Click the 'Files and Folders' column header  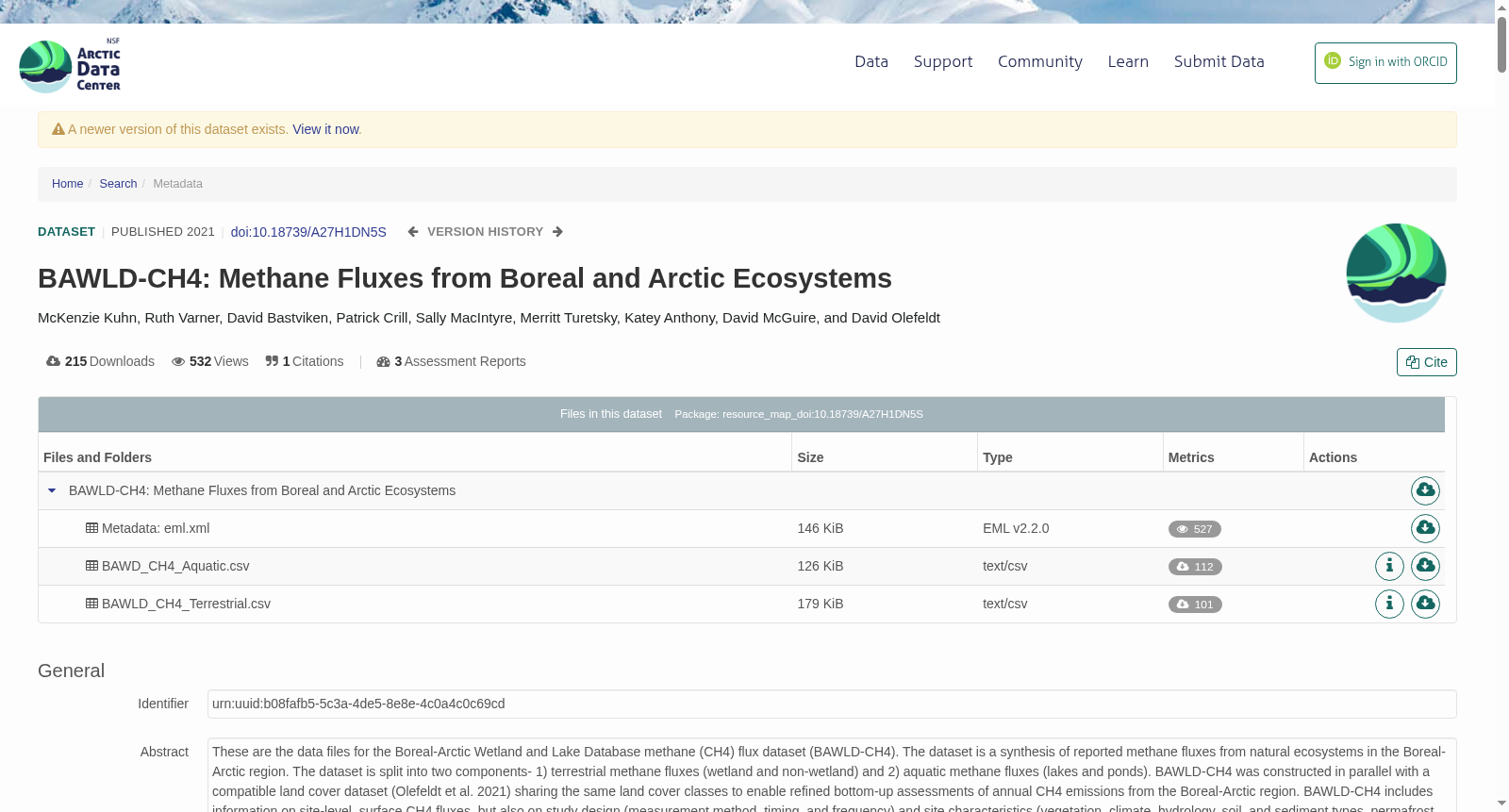pyautogui.click(x=97, y=457)
